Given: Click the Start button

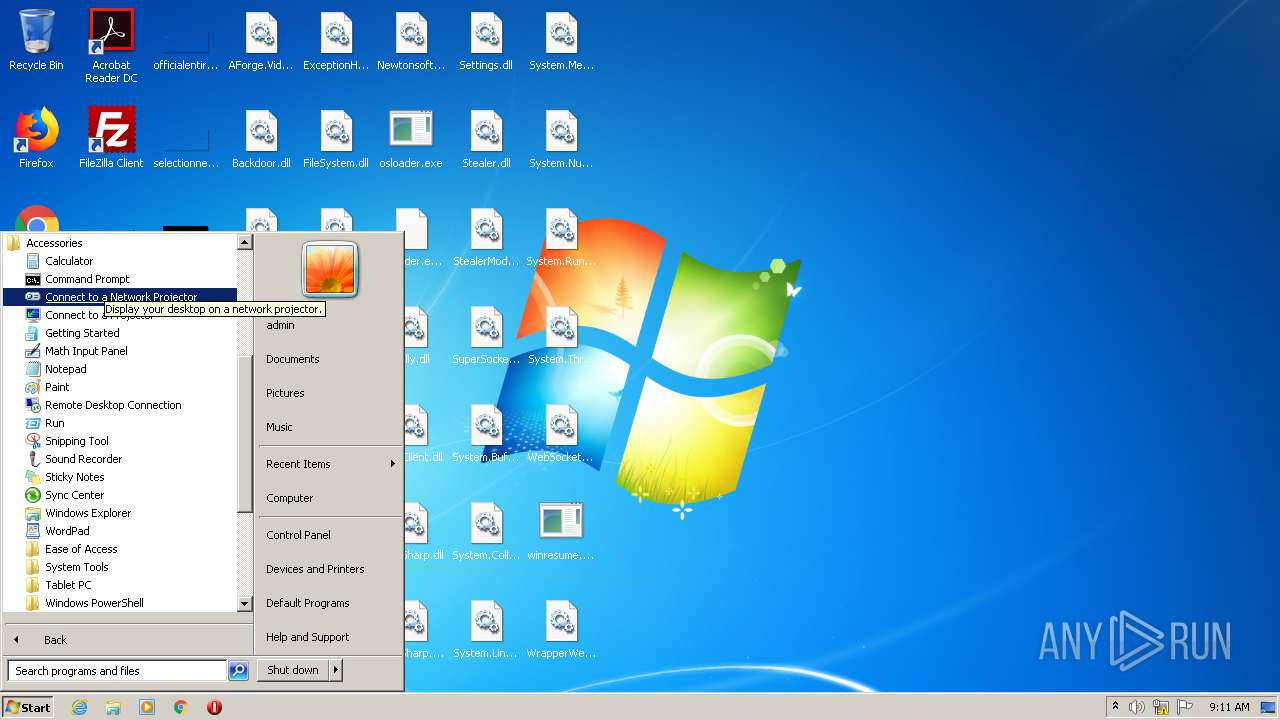Looking at the screenshot, I should 28,707.
